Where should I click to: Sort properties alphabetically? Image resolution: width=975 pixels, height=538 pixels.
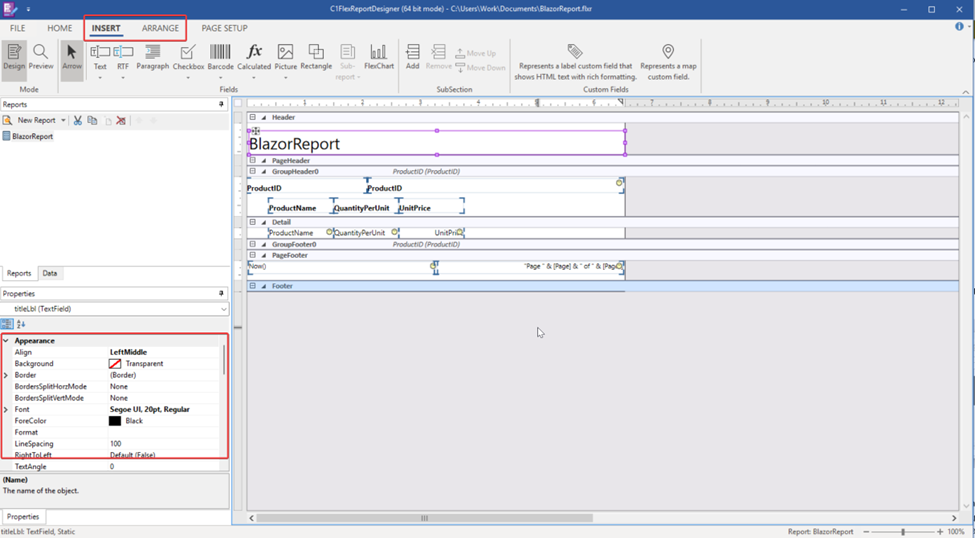[21, 324]
